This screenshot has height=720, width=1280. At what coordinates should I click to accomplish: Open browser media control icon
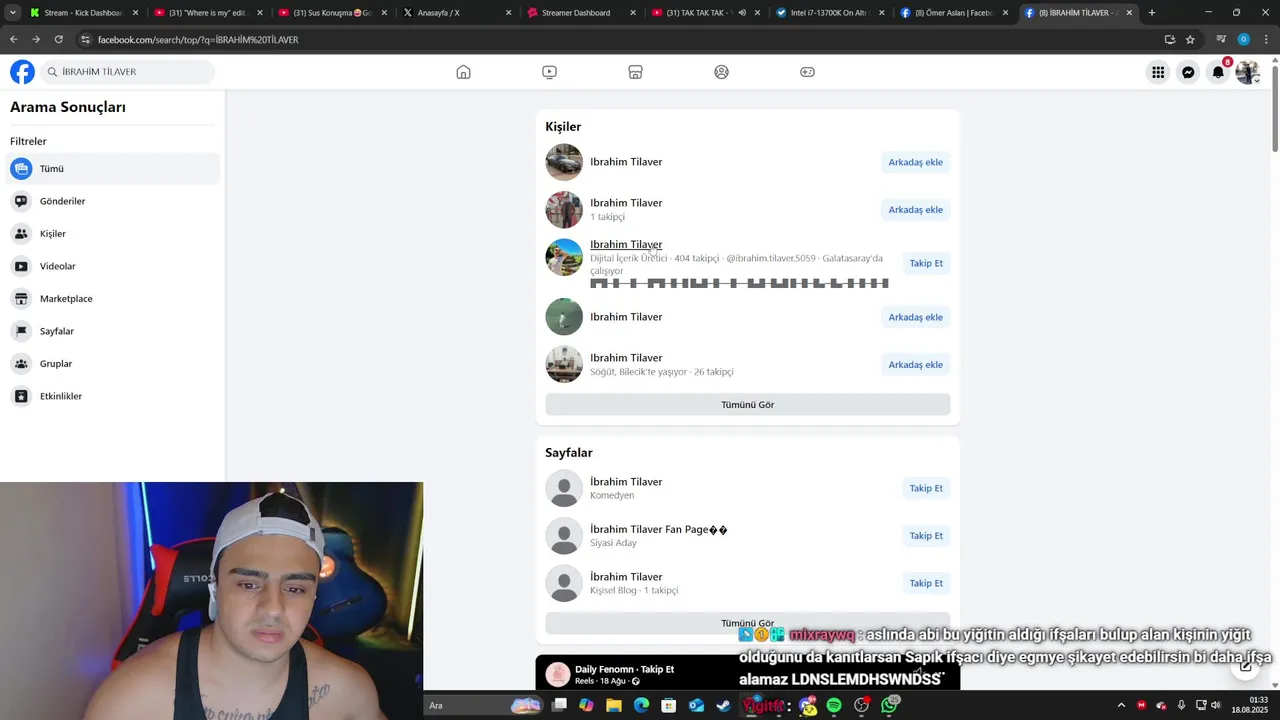[x=1221, y=39]
